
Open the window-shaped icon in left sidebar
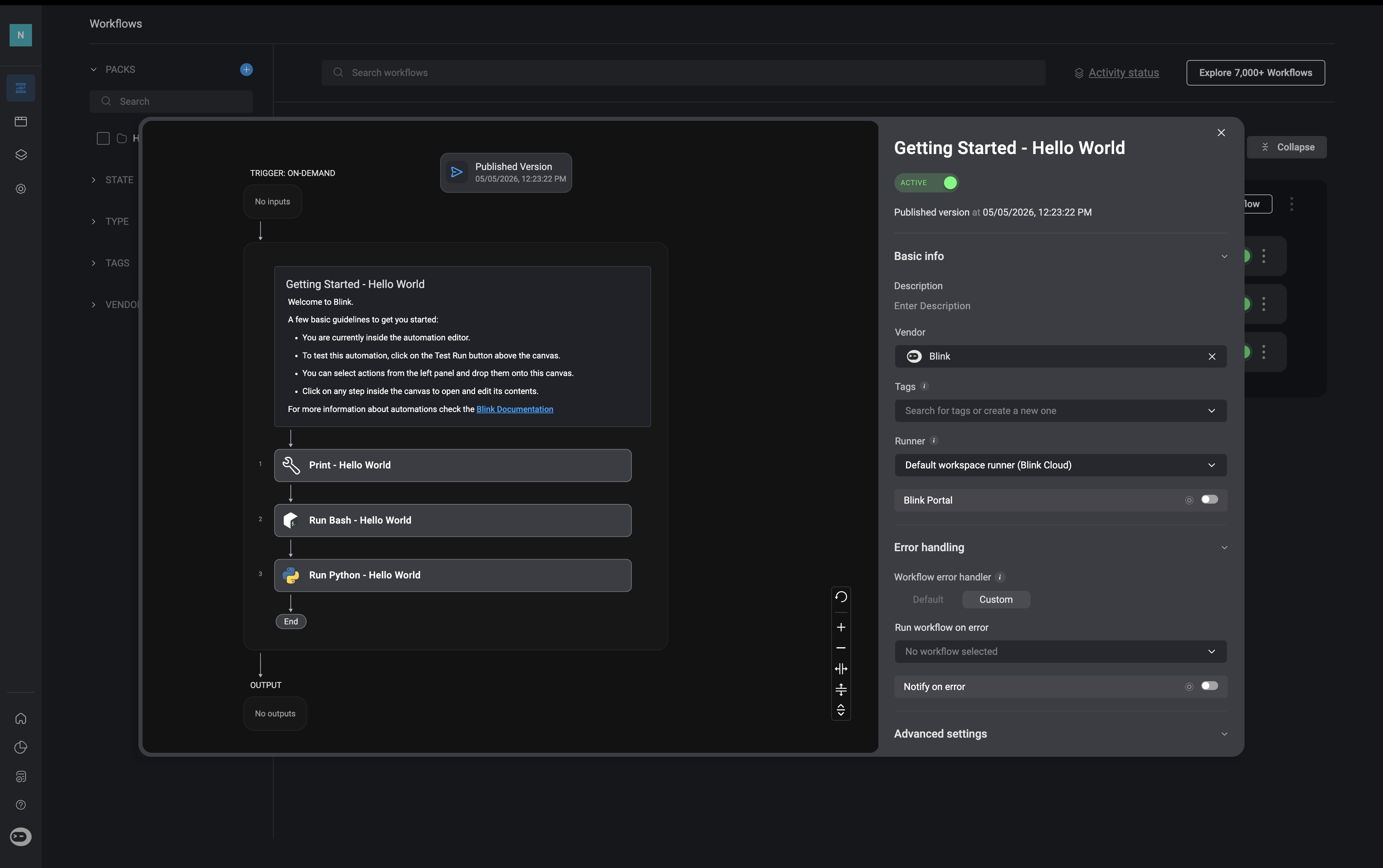[x=21, y=121]
